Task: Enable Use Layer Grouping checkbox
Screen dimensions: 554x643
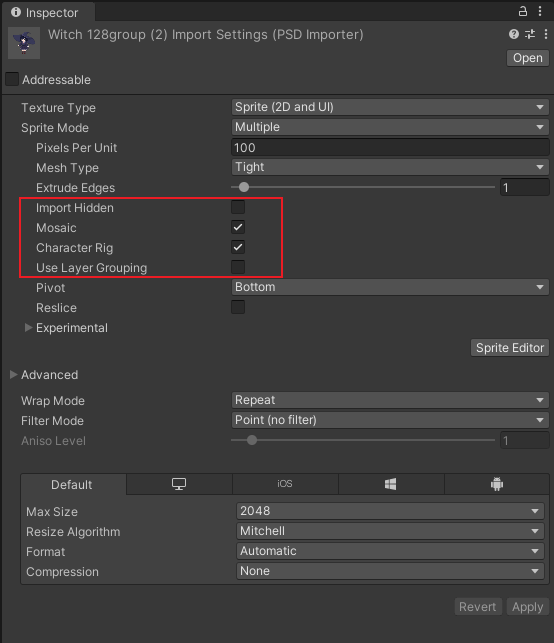Action: [238, 267]
